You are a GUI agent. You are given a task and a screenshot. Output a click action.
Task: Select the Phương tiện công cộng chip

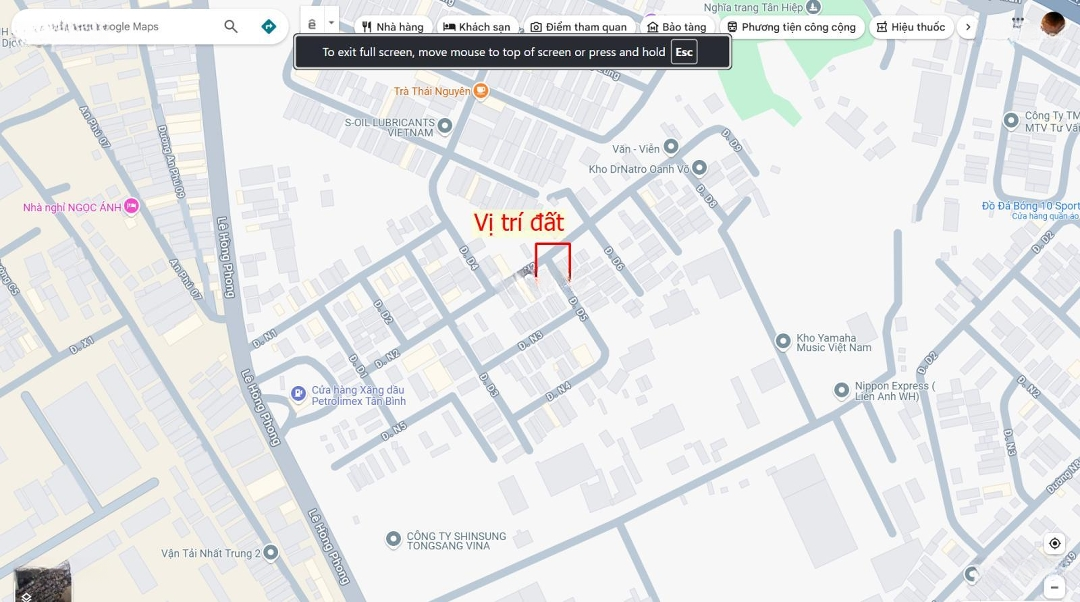click(792, 27)
